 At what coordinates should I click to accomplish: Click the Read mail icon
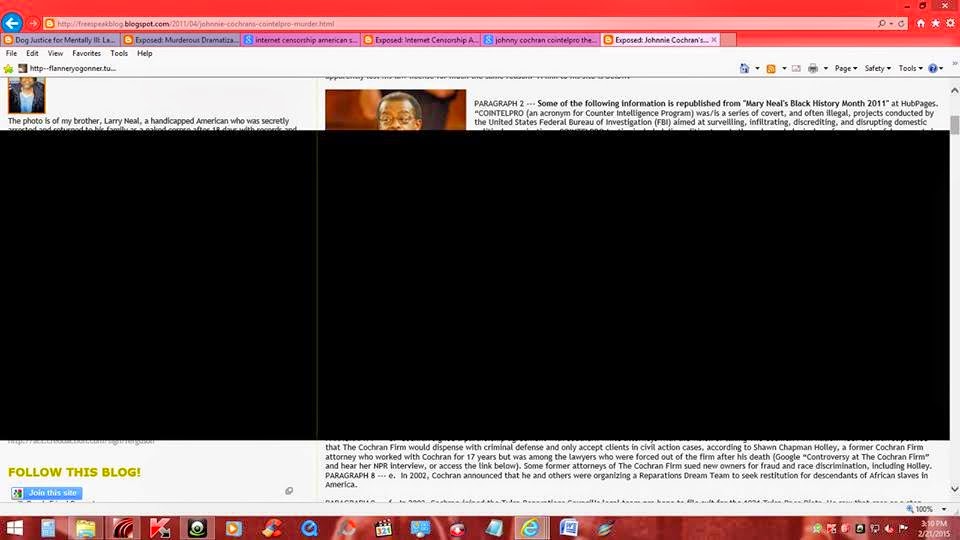[796, 69]
